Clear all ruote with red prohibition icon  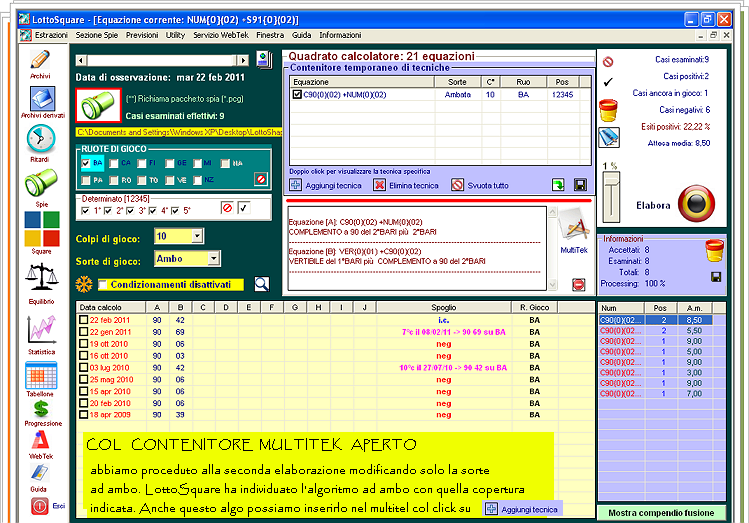pyautogui.click(x=261, y=179)
